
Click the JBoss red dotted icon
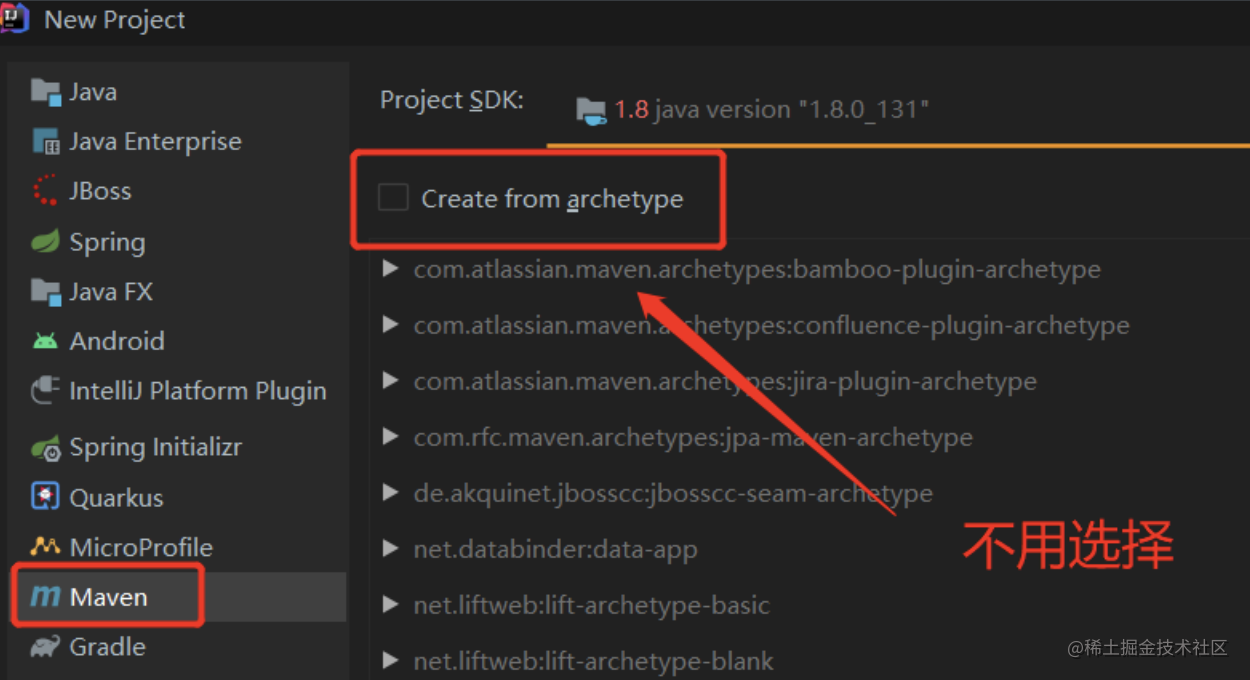click(x=46, y=190)
